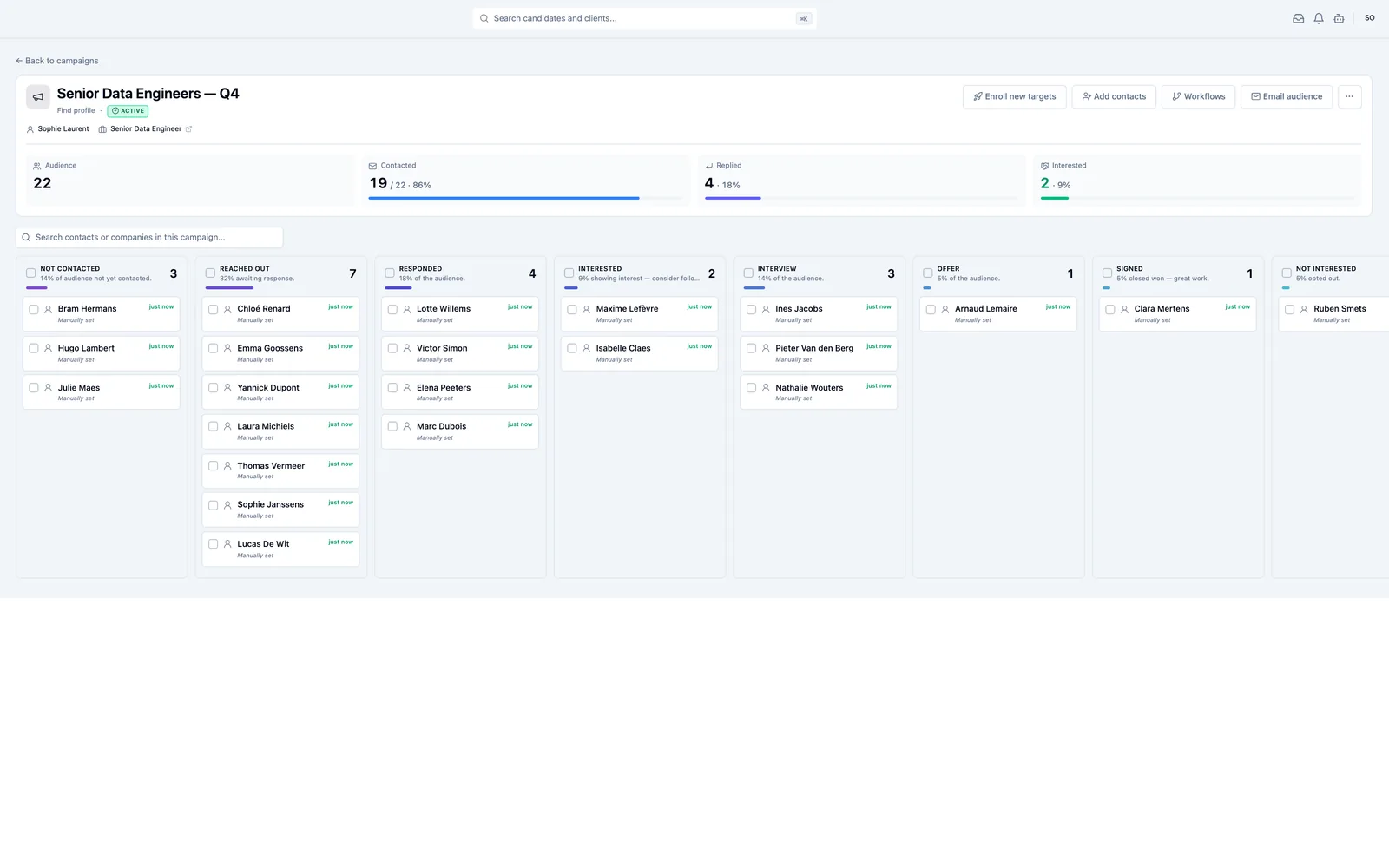The height and width of the screenshot is (868, 1389).
Task: Click the person icon on Ines Jacobs card
Action: 766,309
